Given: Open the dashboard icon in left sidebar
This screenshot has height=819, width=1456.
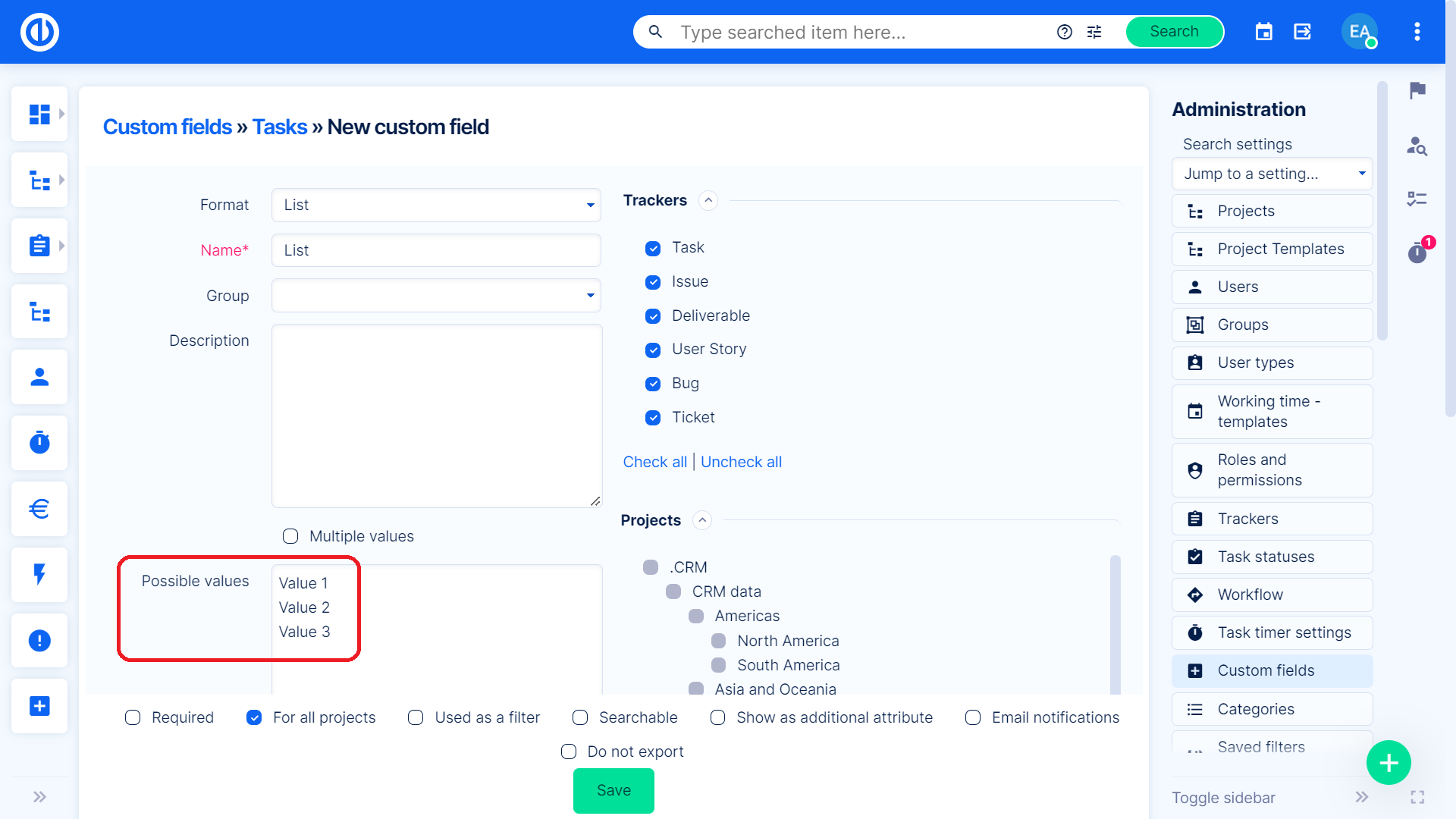Looking at the screenshot, I should (x=39, y=114).
